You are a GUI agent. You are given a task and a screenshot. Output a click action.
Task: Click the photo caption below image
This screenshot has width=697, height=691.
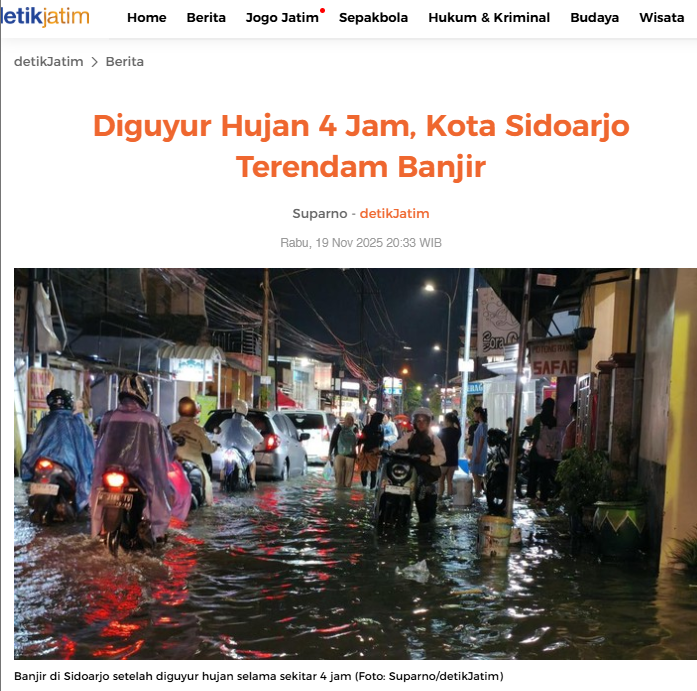[x=259, y=676]
